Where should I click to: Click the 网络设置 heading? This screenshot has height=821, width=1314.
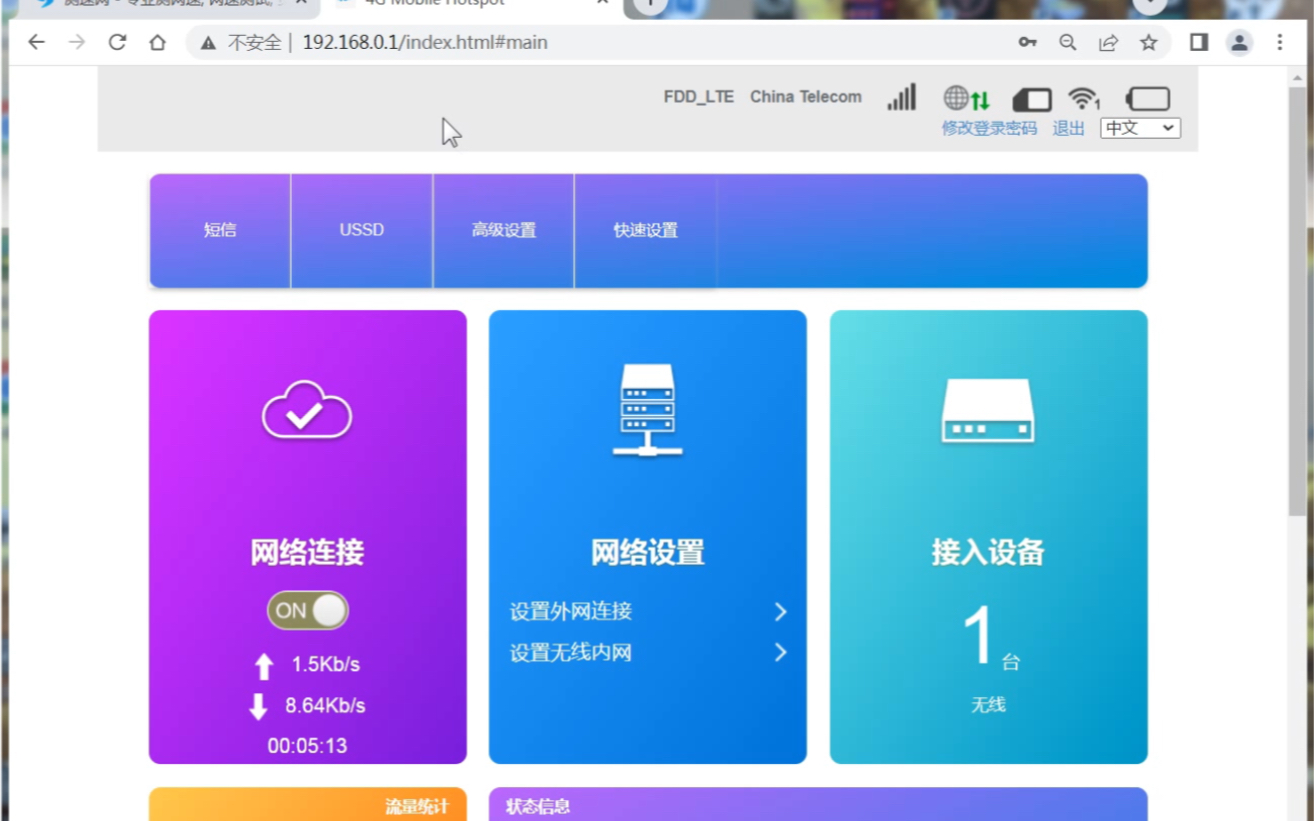pyautogui.click(x=647, y=552)
